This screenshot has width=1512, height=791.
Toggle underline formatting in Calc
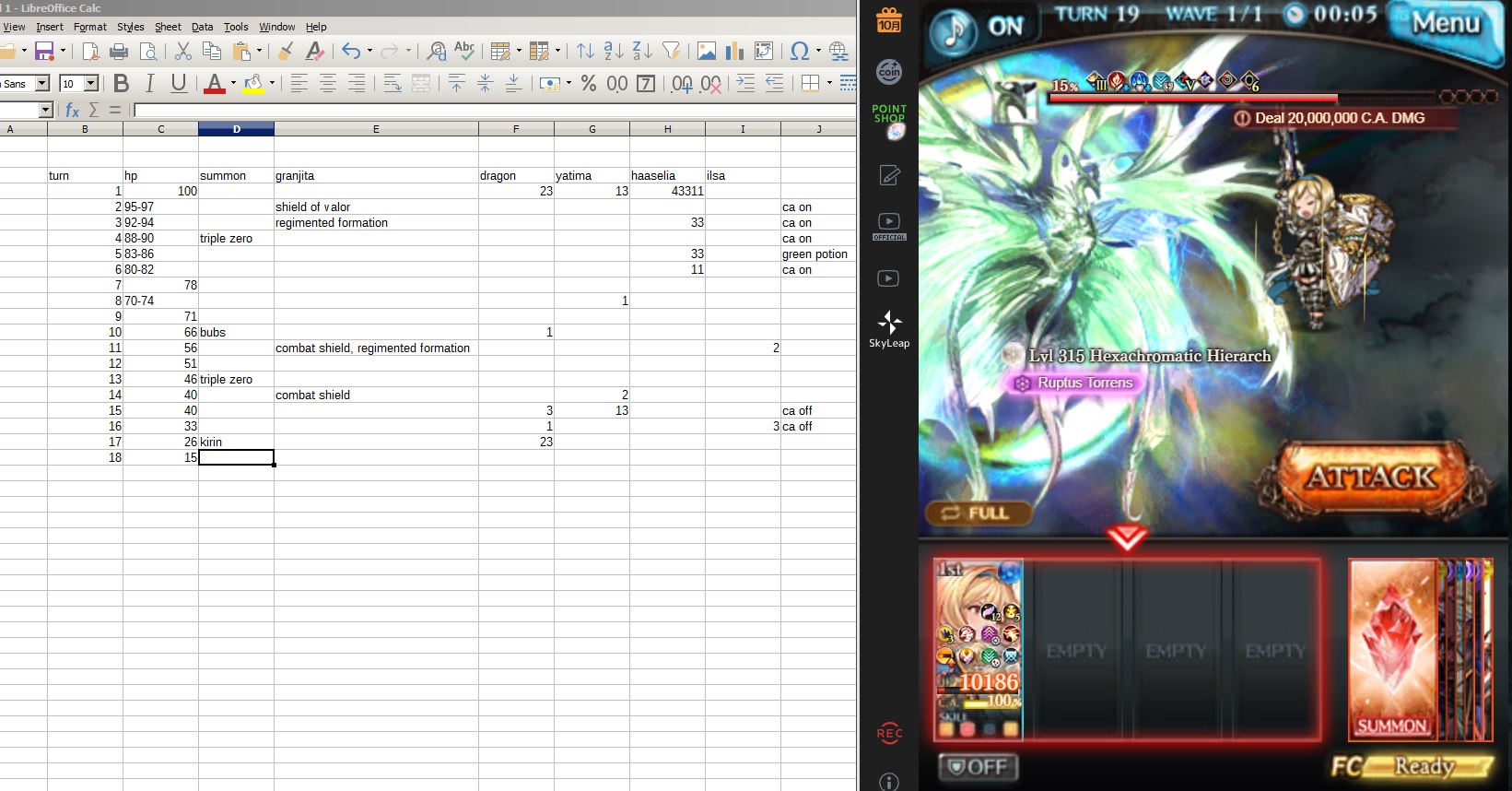click(178, 84)
